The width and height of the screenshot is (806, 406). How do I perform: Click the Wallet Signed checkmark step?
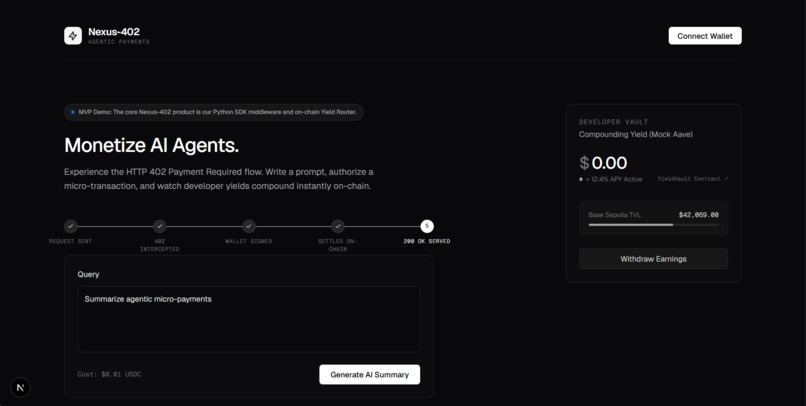pyautogui.click(x=249, y=226)
